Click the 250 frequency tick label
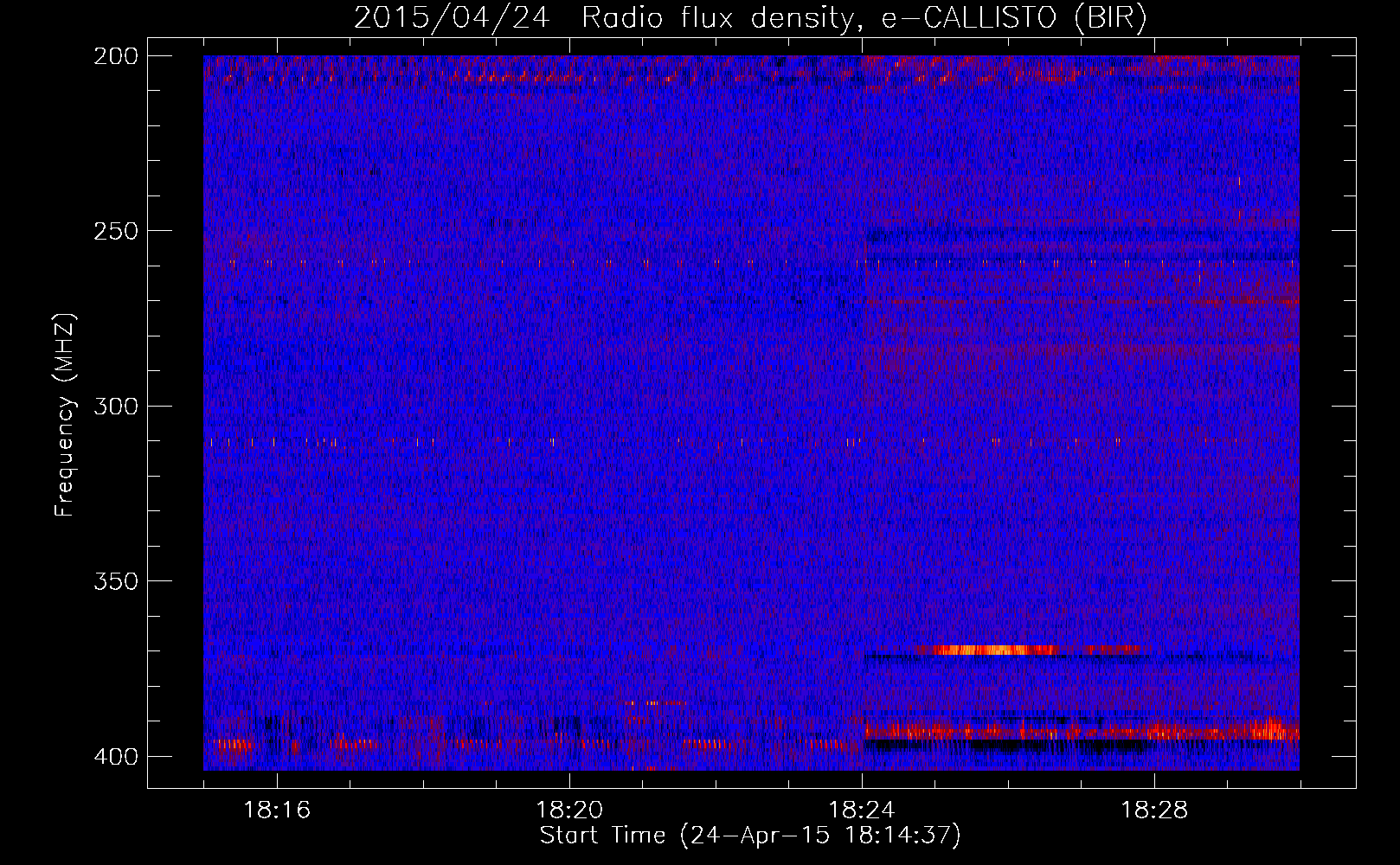1400x865 pixels. point(115,231)
